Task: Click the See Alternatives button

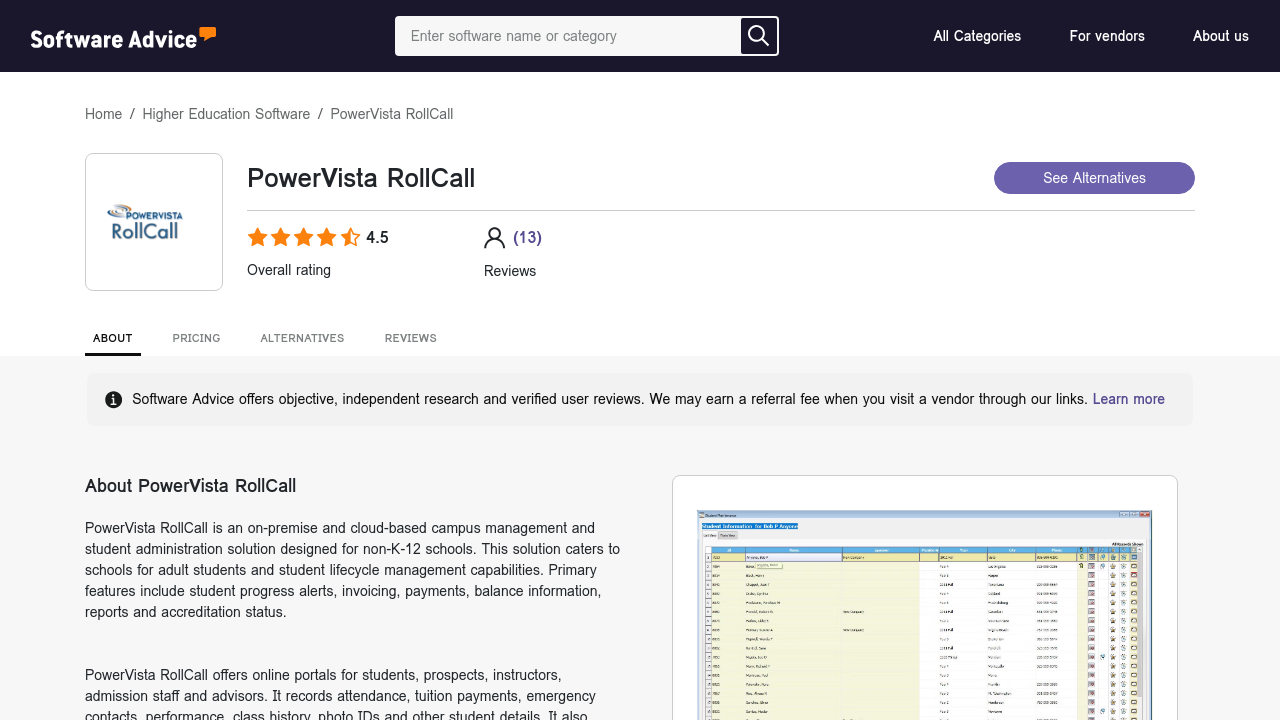Action: 1094,178
